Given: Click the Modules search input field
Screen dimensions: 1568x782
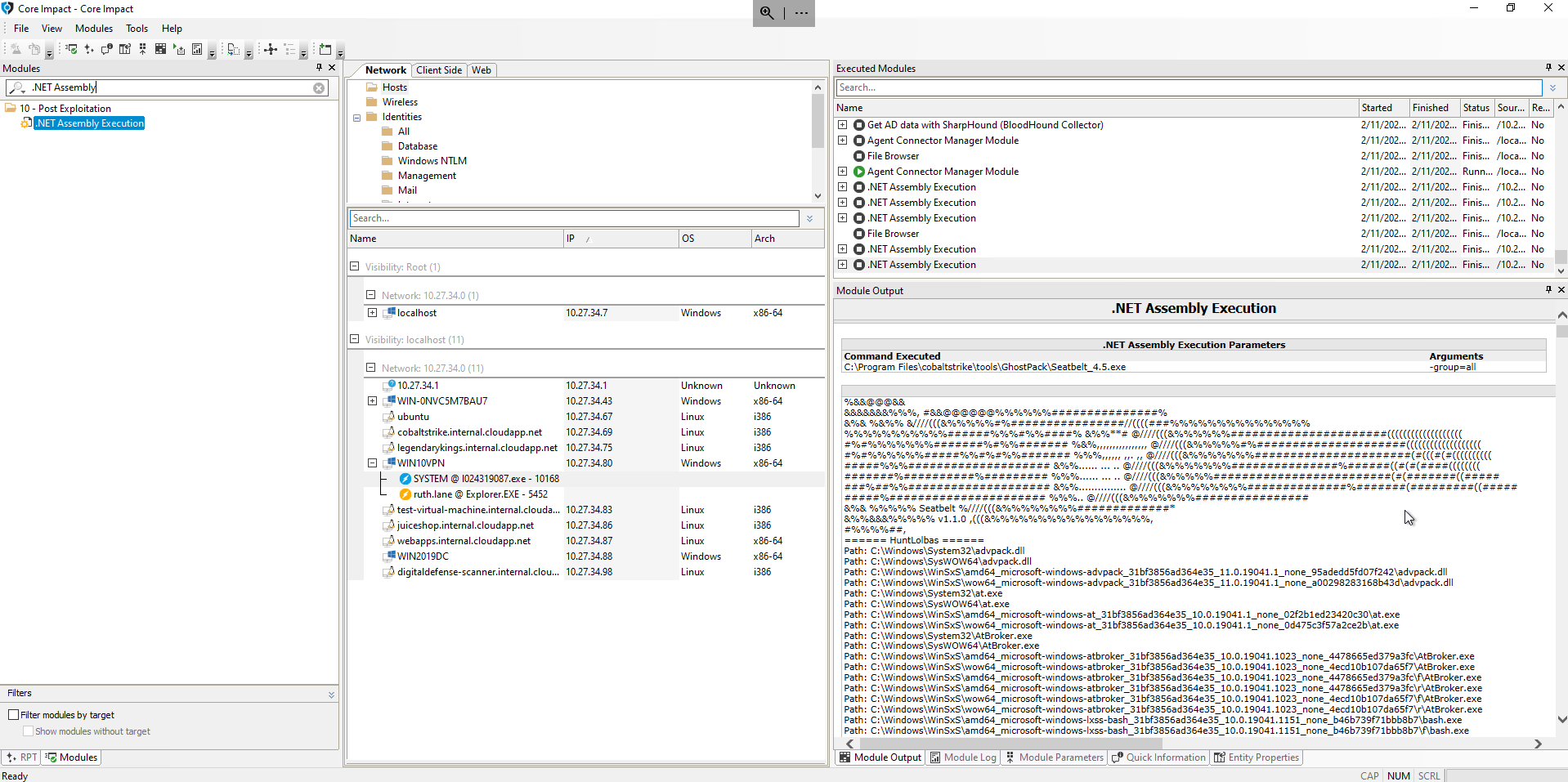Looking at the screenshot, I should 168,87.
